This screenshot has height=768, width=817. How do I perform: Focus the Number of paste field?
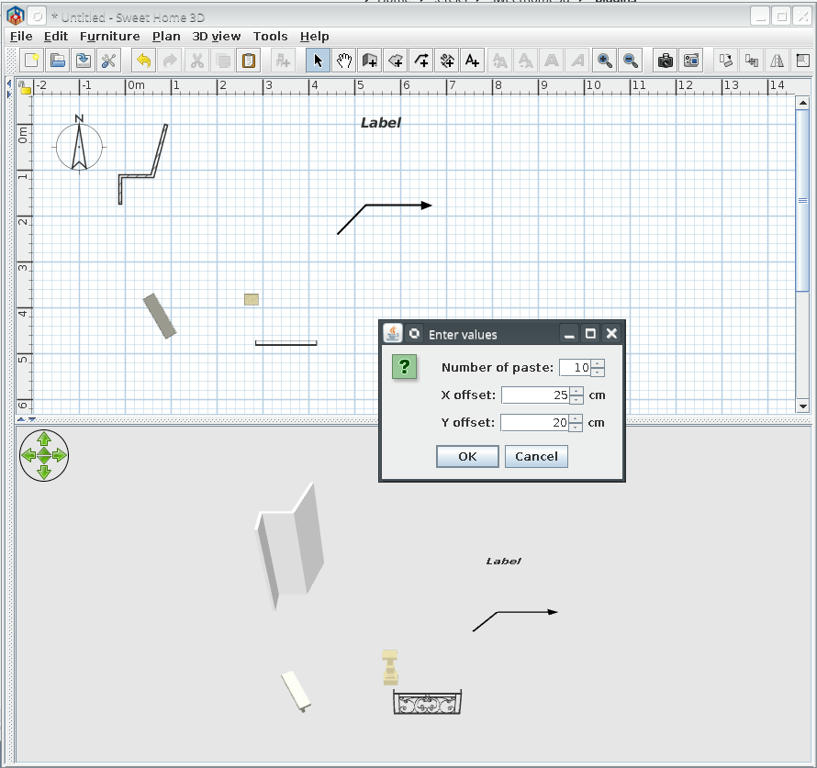575,367
